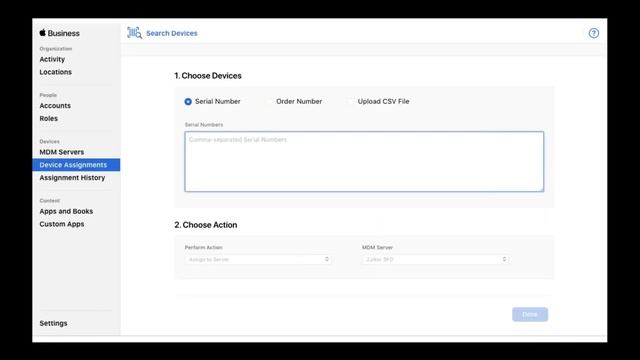Open Apps and Books in the sidebar
The height and width of the screenshot is (360, 640).
[66, 211]
